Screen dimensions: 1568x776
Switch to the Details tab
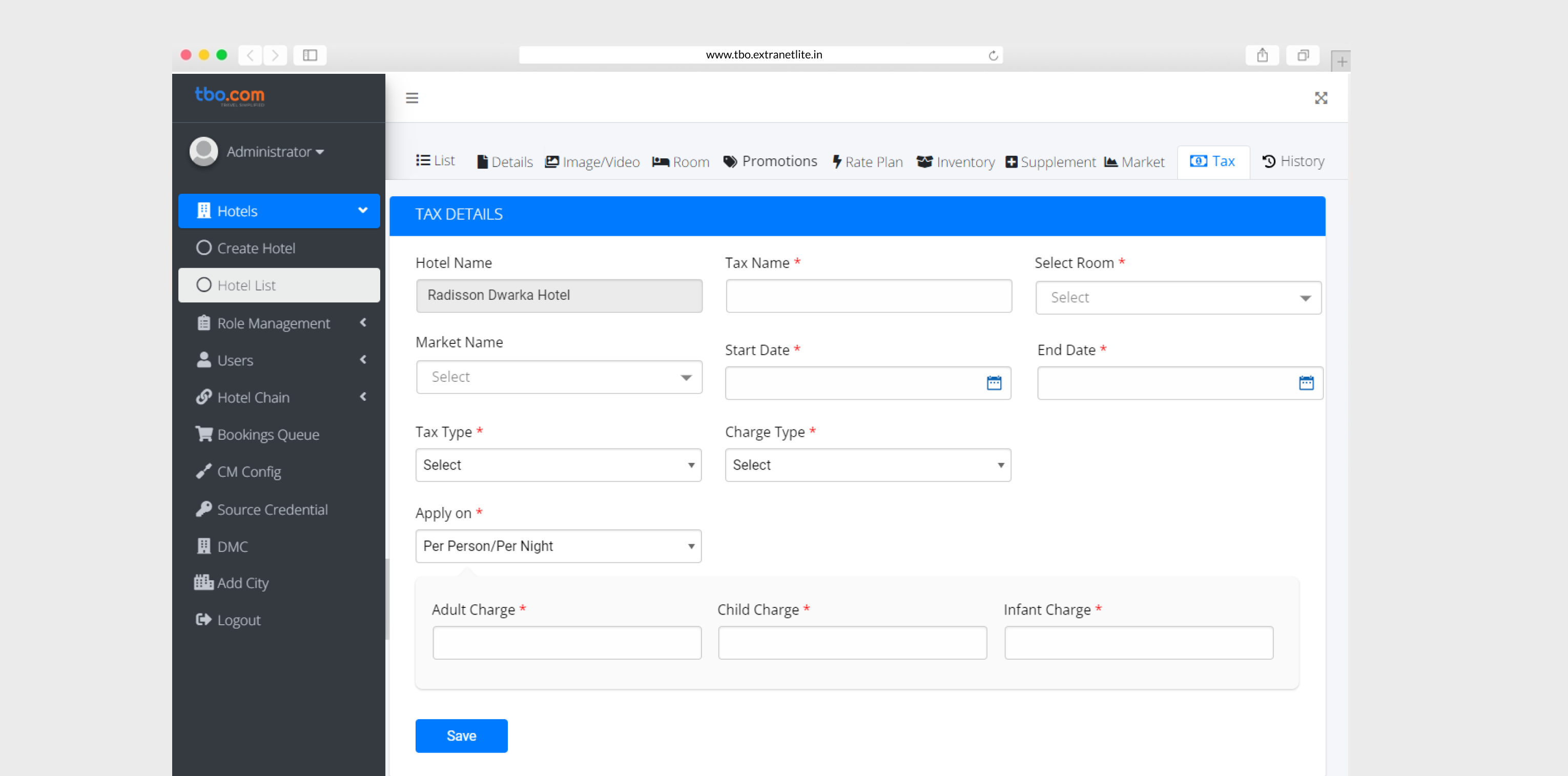click(505, 162)
